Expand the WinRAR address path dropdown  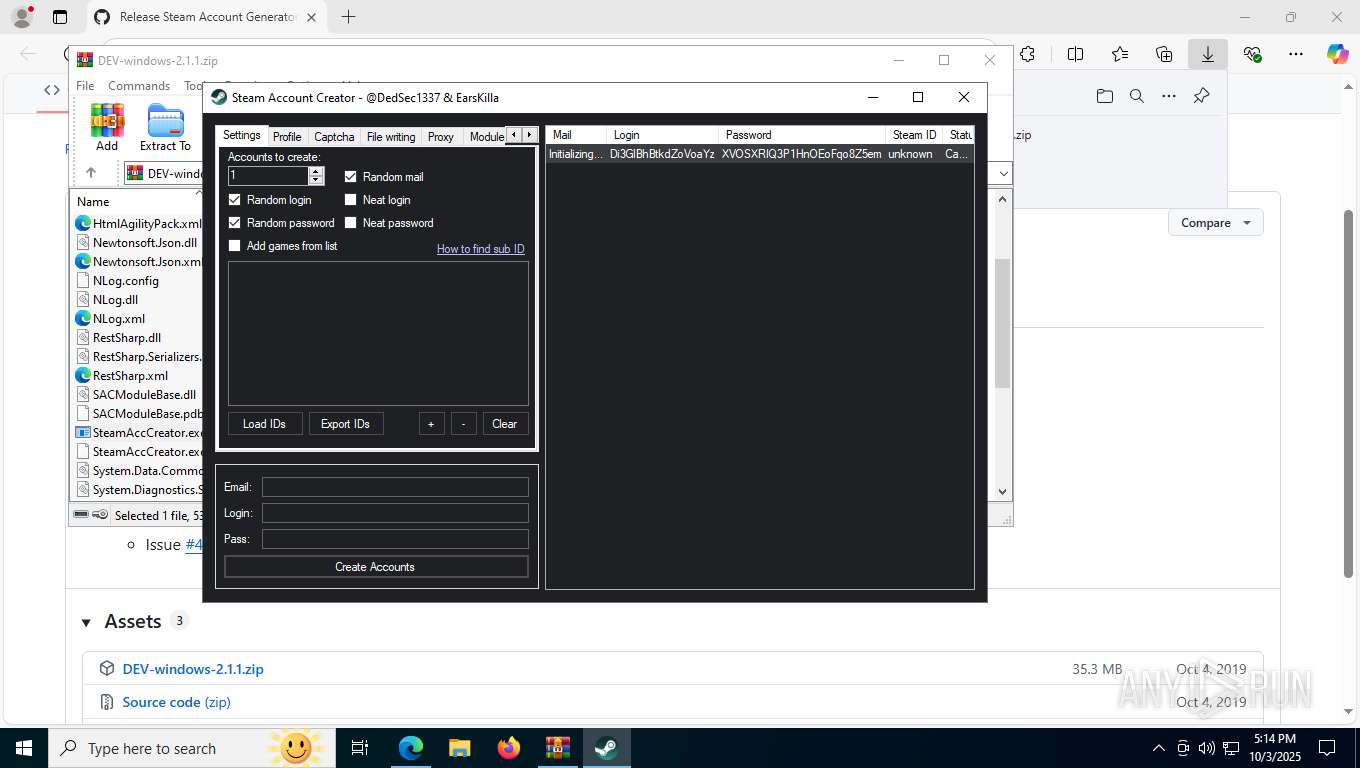coord(1004,173)
